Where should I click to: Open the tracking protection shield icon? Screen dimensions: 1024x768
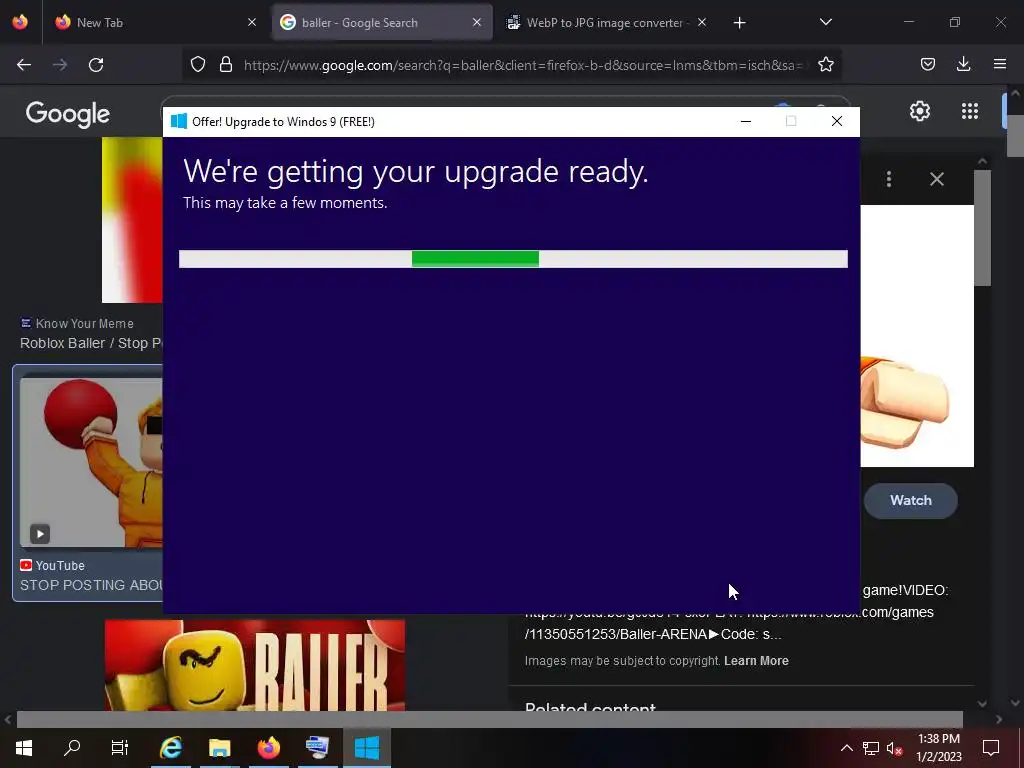pos(198,64)
